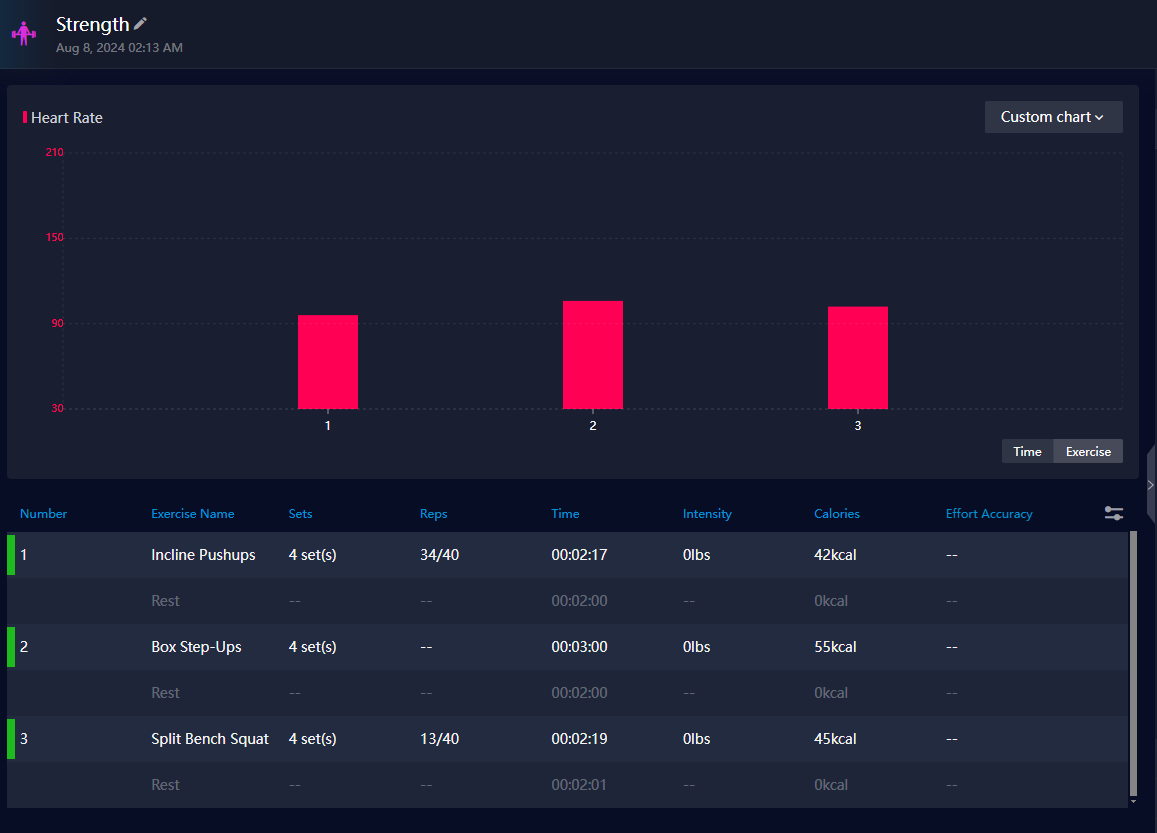Image resolution: width=1157 pixels, height=833 pixels.
Task: Open the Custom chart dropdown
Action: 1053,117
